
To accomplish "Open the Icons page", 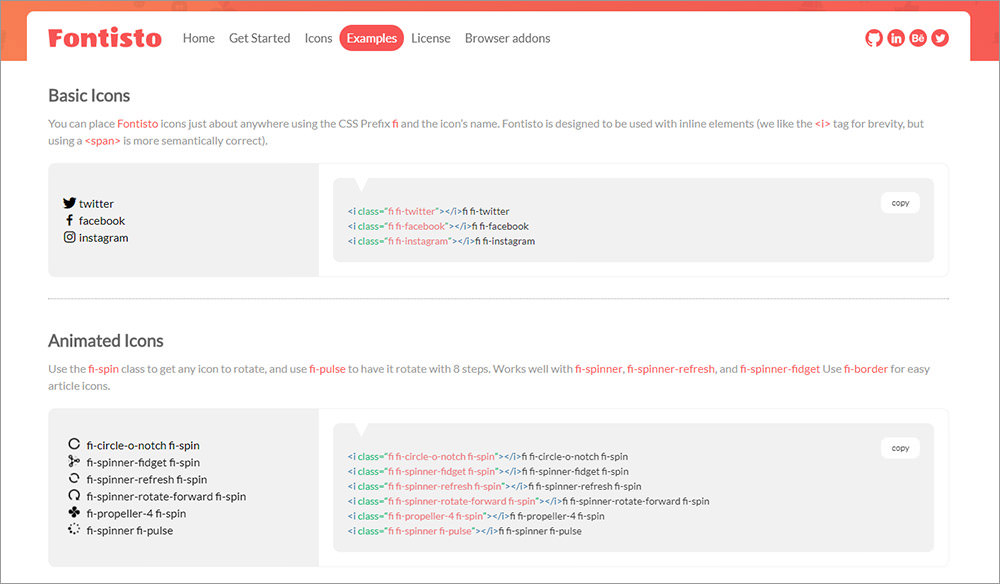I will coord(318,38).
